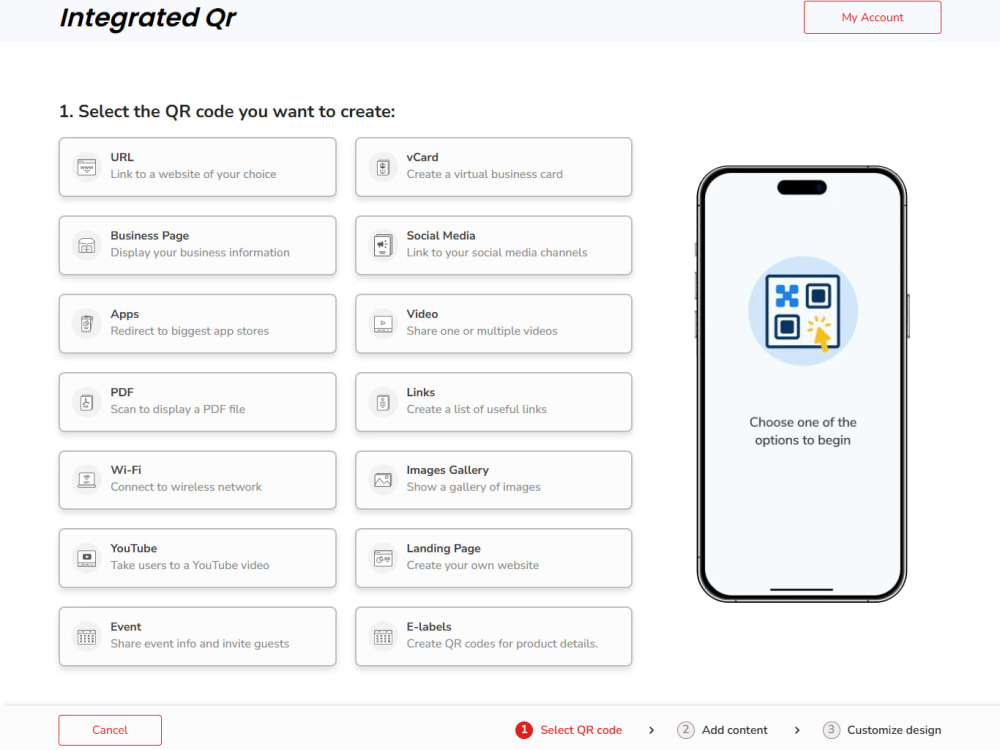1000x750 pixels.
Task: Select the Business Page title
Action: point(149,235)
